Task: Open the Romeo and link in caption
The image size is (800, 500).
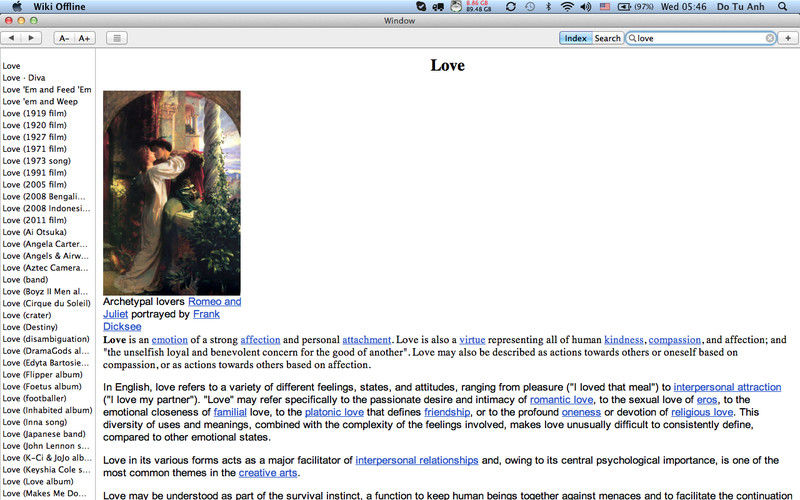Action: tap(214, 302)
